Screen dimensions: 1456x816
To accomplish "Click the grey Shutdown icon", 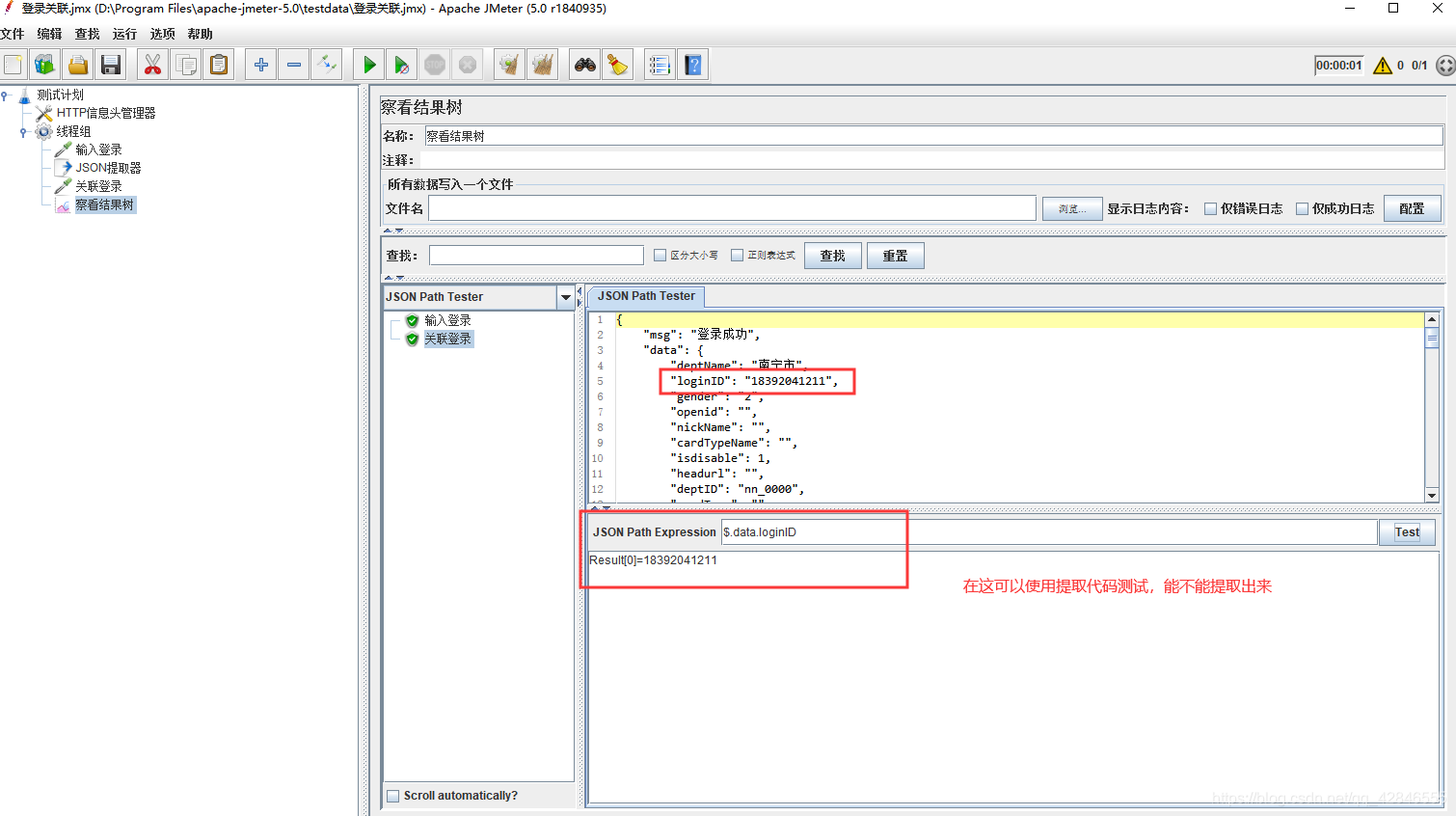I will tap(468, 65).
